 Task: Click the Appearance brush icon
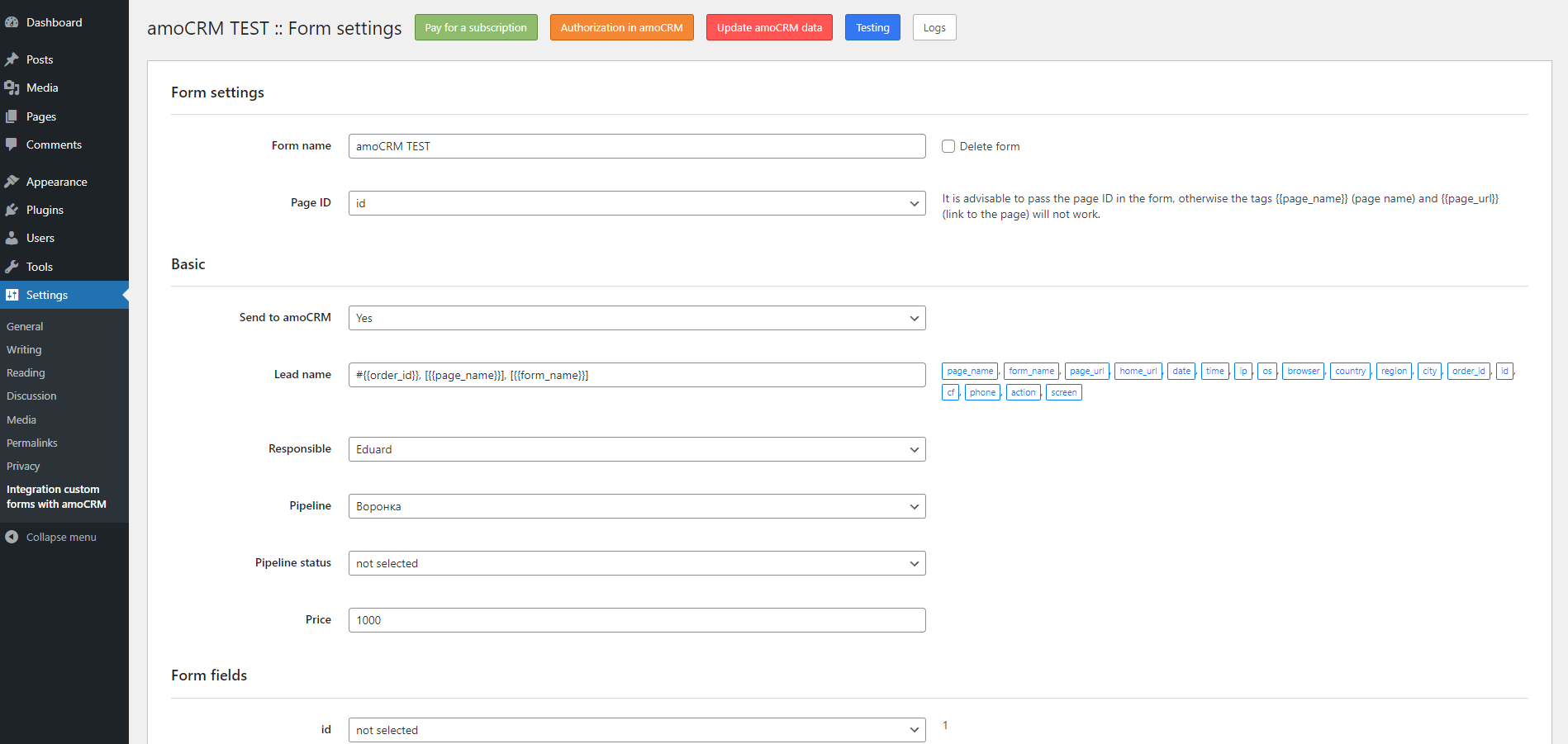click(x=12, y=182)
